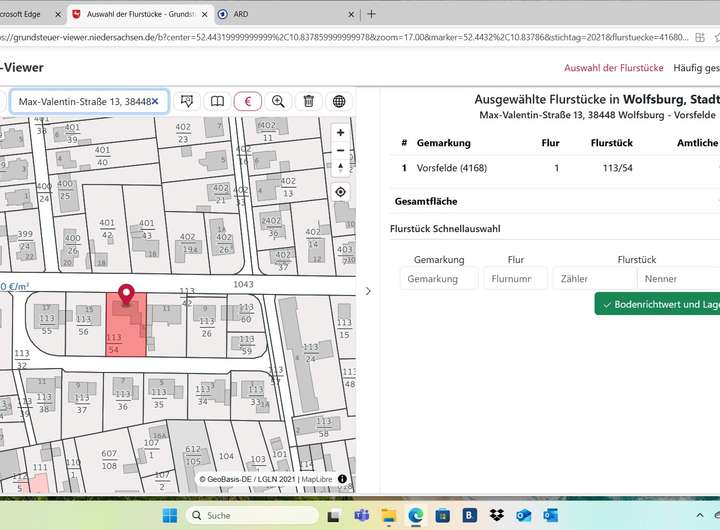
Task: Click the magnifier zoom-to-selection icon
Action: click(278, 101)
